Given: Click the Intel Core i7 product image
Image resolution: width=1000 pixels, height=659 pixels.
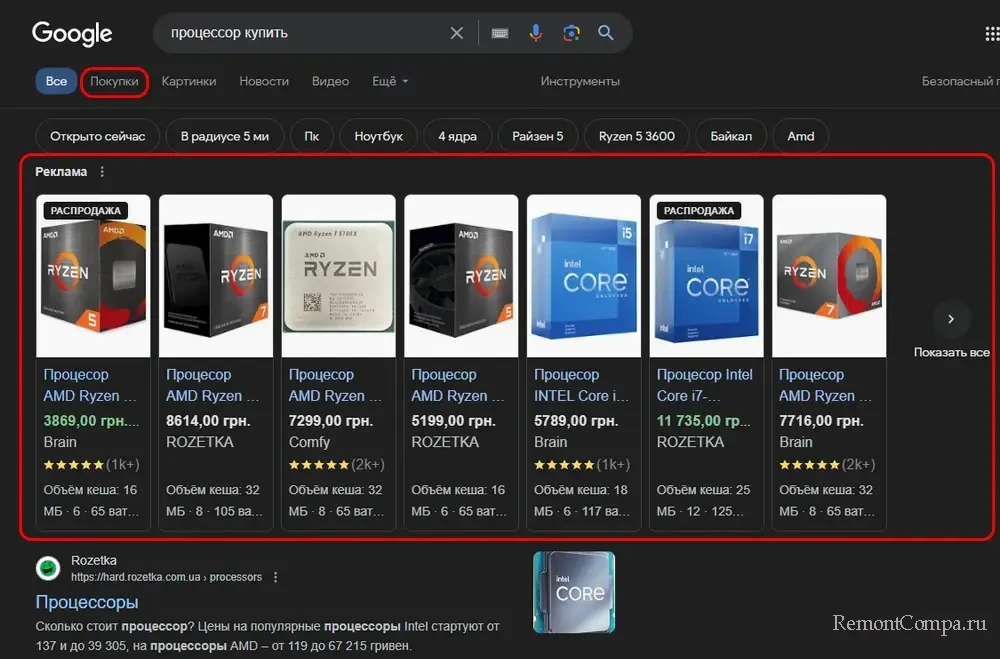Looking at the screenshot, I should pos(707,277).
